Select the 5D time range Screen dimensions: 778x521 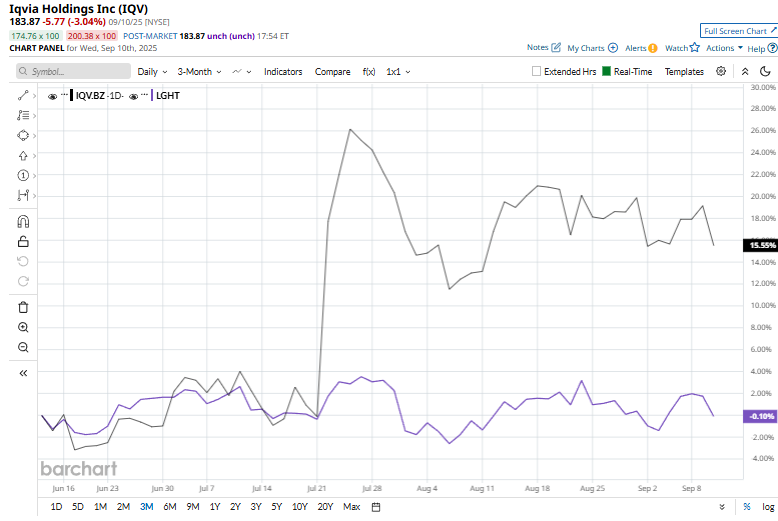pyautogui.click(x=78, y=507)
